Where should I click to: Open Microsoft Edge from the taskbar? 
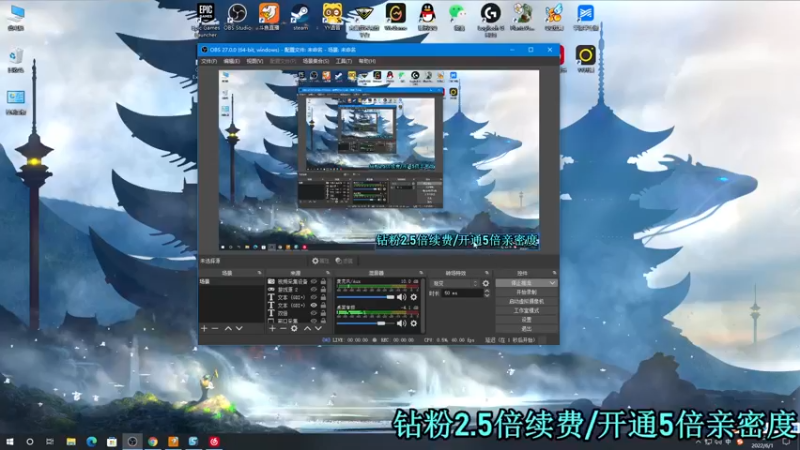91,441
